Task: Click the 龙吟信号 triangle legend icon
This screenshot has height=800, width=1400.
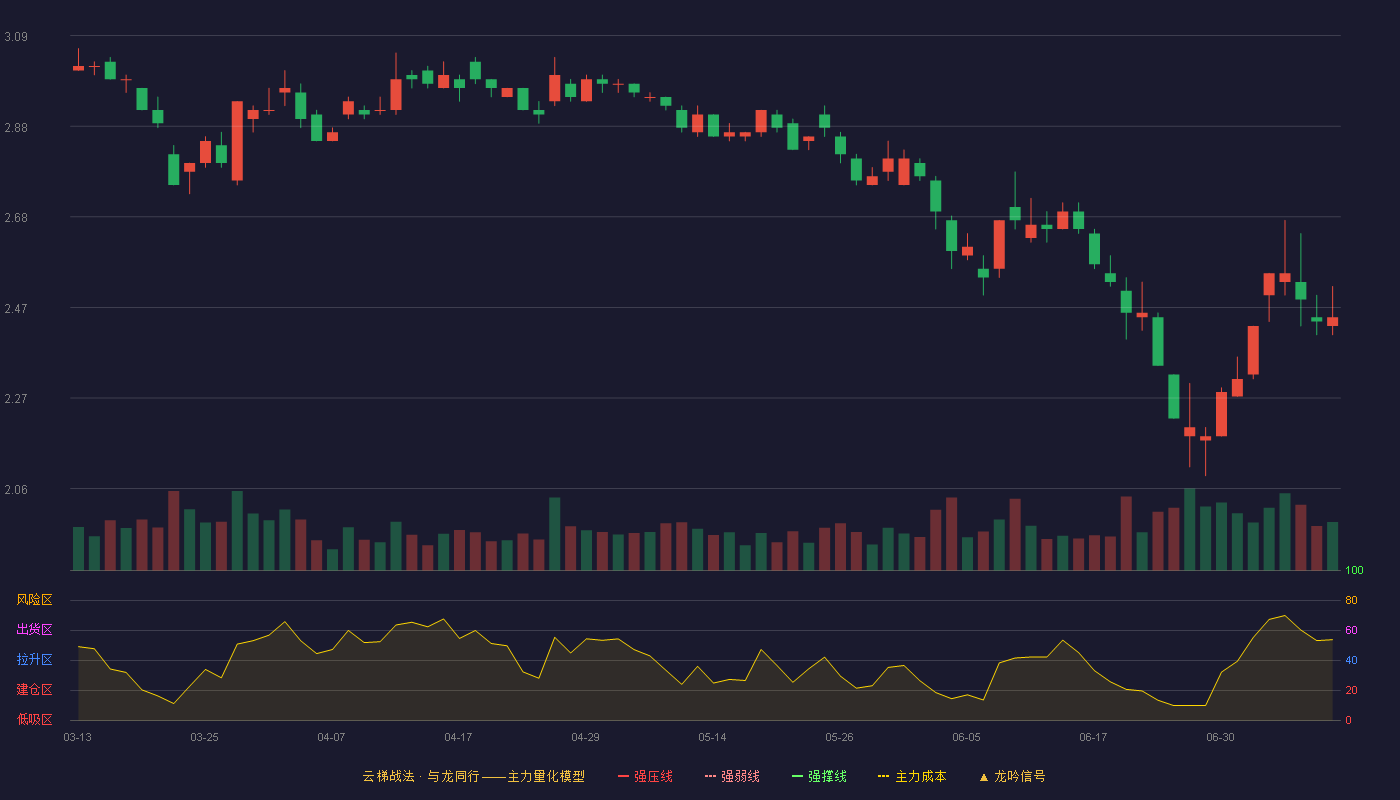Action: [983, 777]
